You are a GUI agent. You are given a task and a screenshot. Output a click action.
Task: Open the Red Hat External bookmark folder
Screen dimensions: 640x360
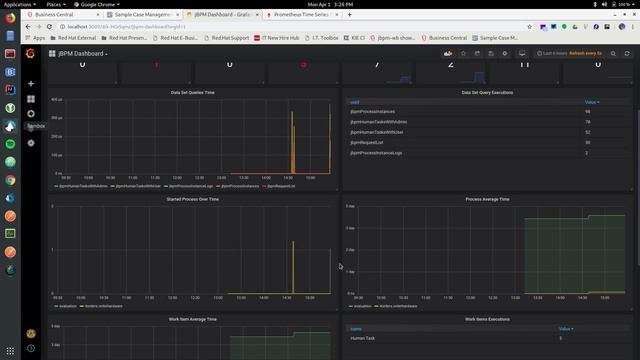click(73, 38)
